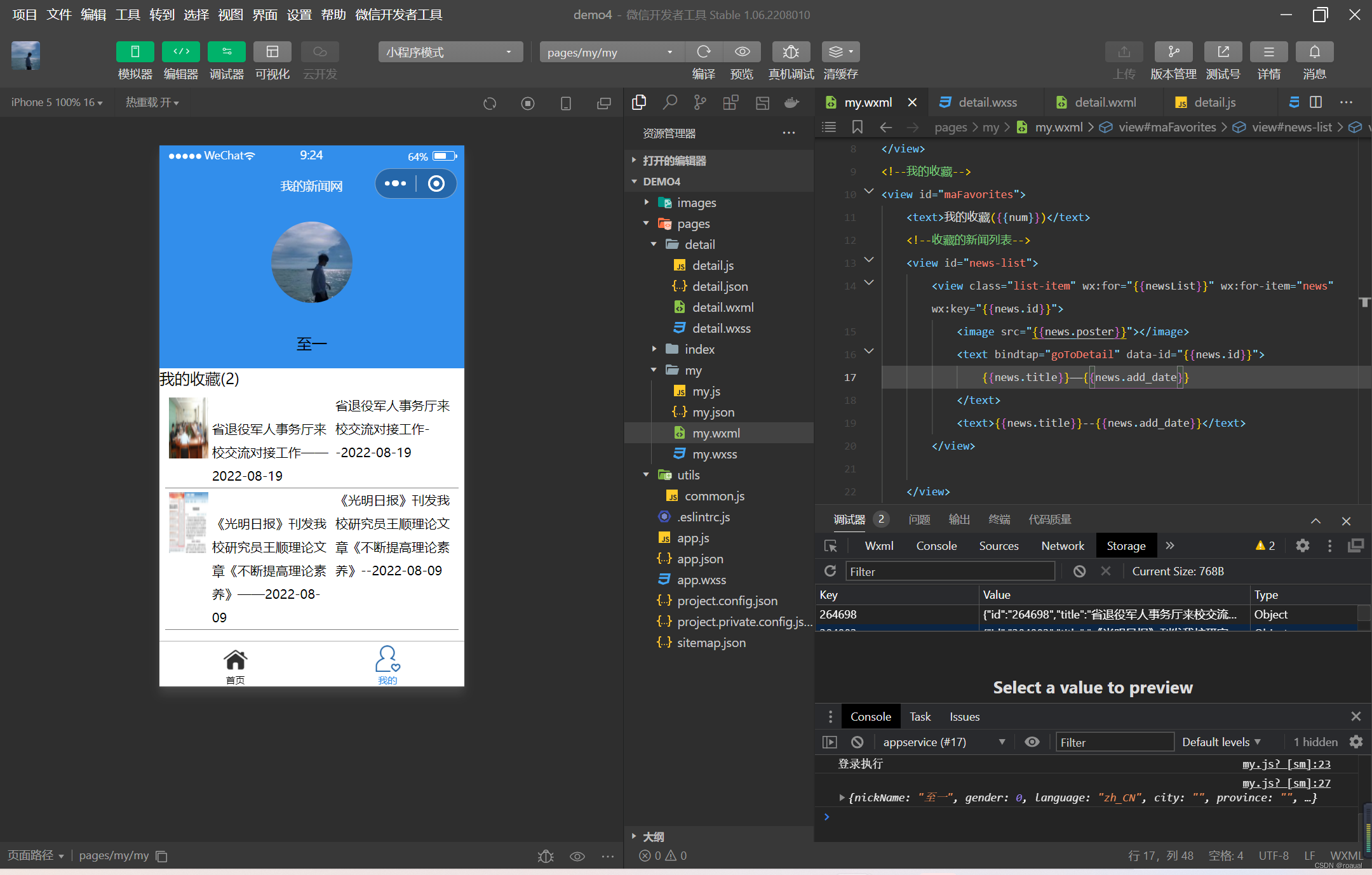The height and width of the screenshot is (875, 1372).
Task: Open the source control branch icon
Action: coord(700,102)
